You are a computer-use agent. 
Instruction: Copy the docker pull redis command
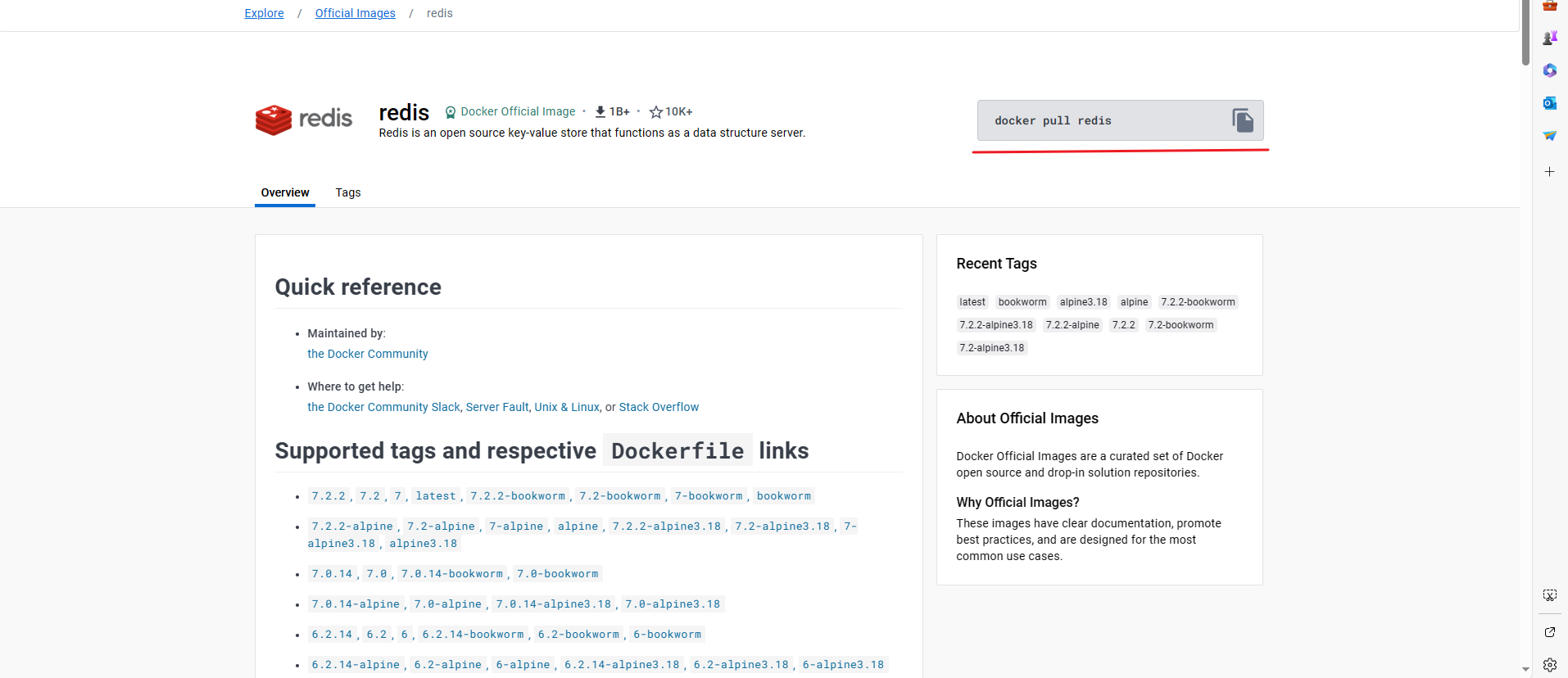[1242, 121]
